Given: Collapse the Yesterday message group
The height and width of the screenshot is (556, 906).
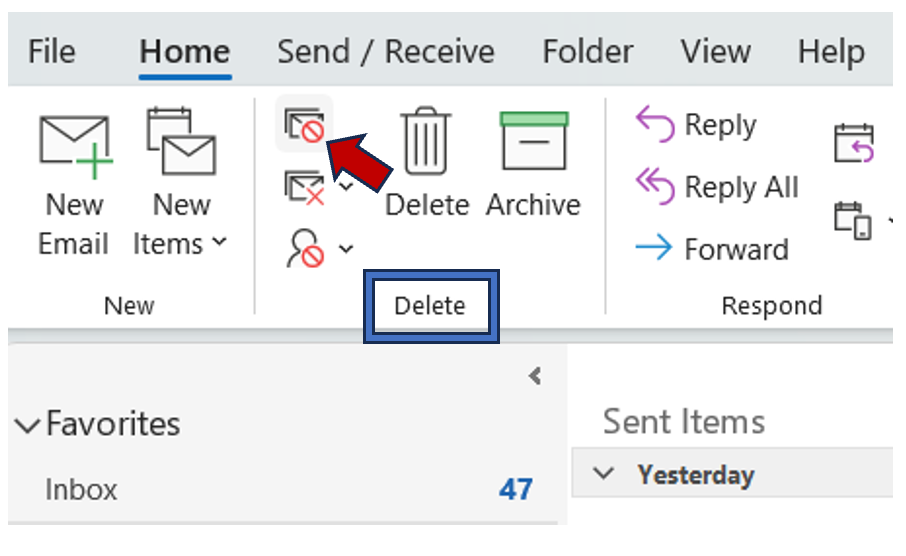Looking at the screenshot, I should [603, 474].
